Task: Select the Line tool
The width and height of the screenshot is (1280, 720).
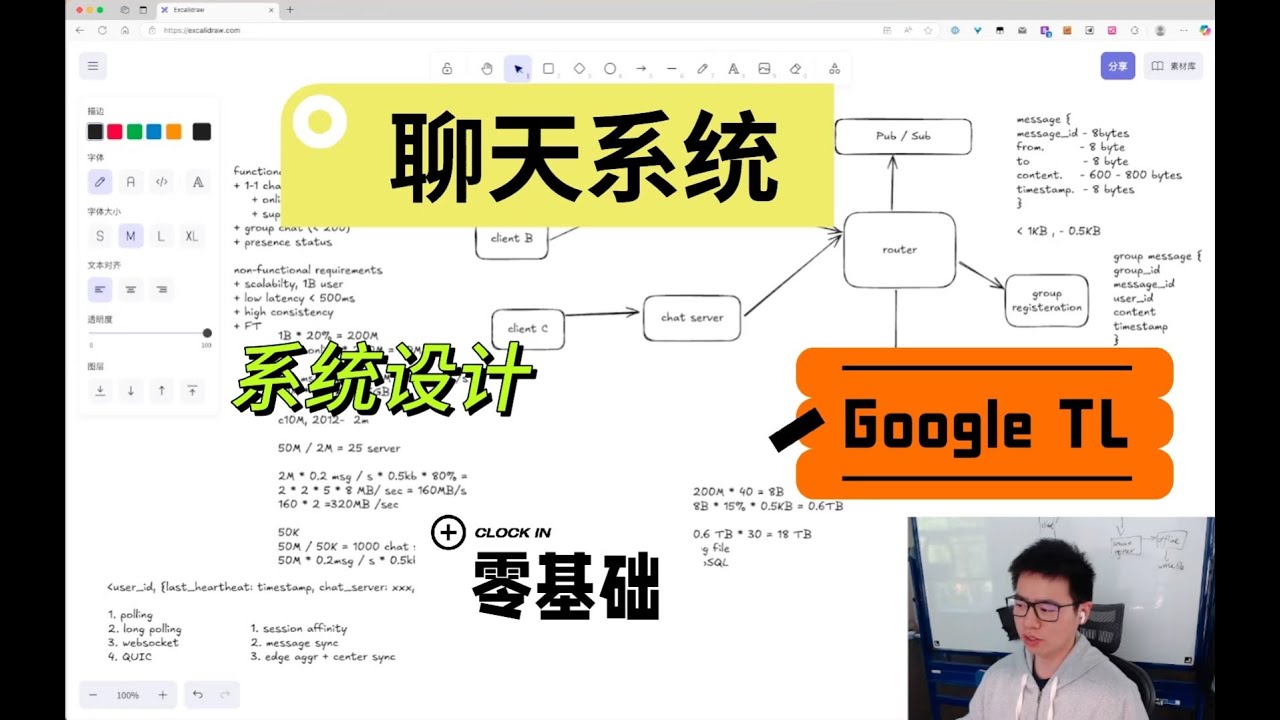Action: click(672, 69)
